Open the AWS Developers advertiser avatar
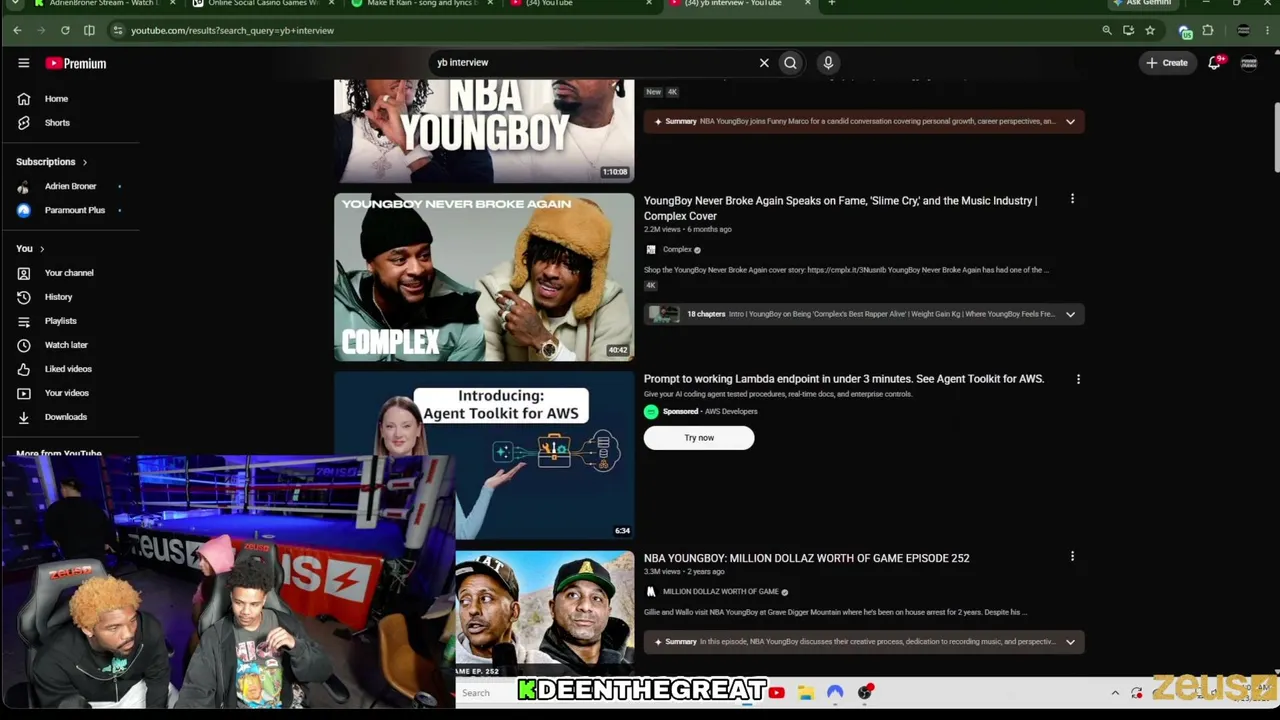This screenshot has width=1280, height=720. pyautogui.click(x=651, y=412)
